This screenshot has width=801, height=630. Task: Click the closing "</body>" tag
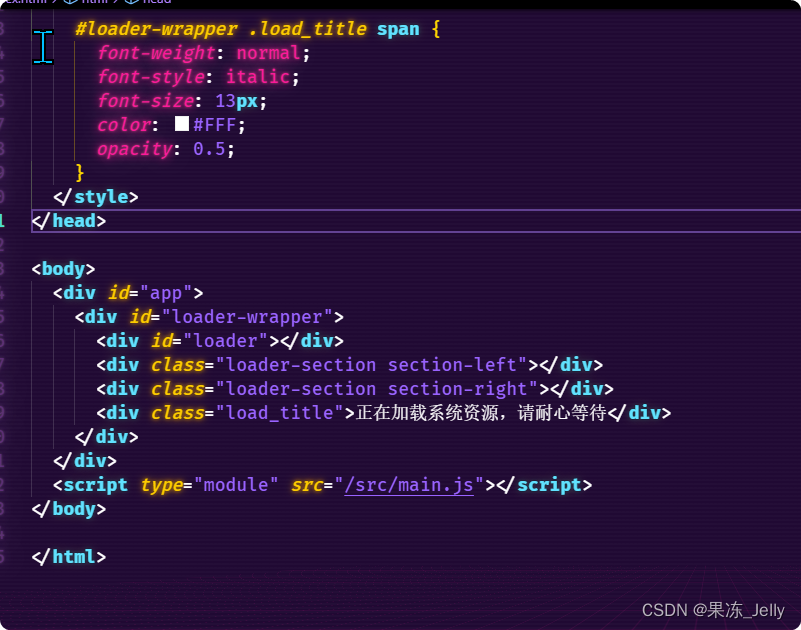click(x=68, y=509)
